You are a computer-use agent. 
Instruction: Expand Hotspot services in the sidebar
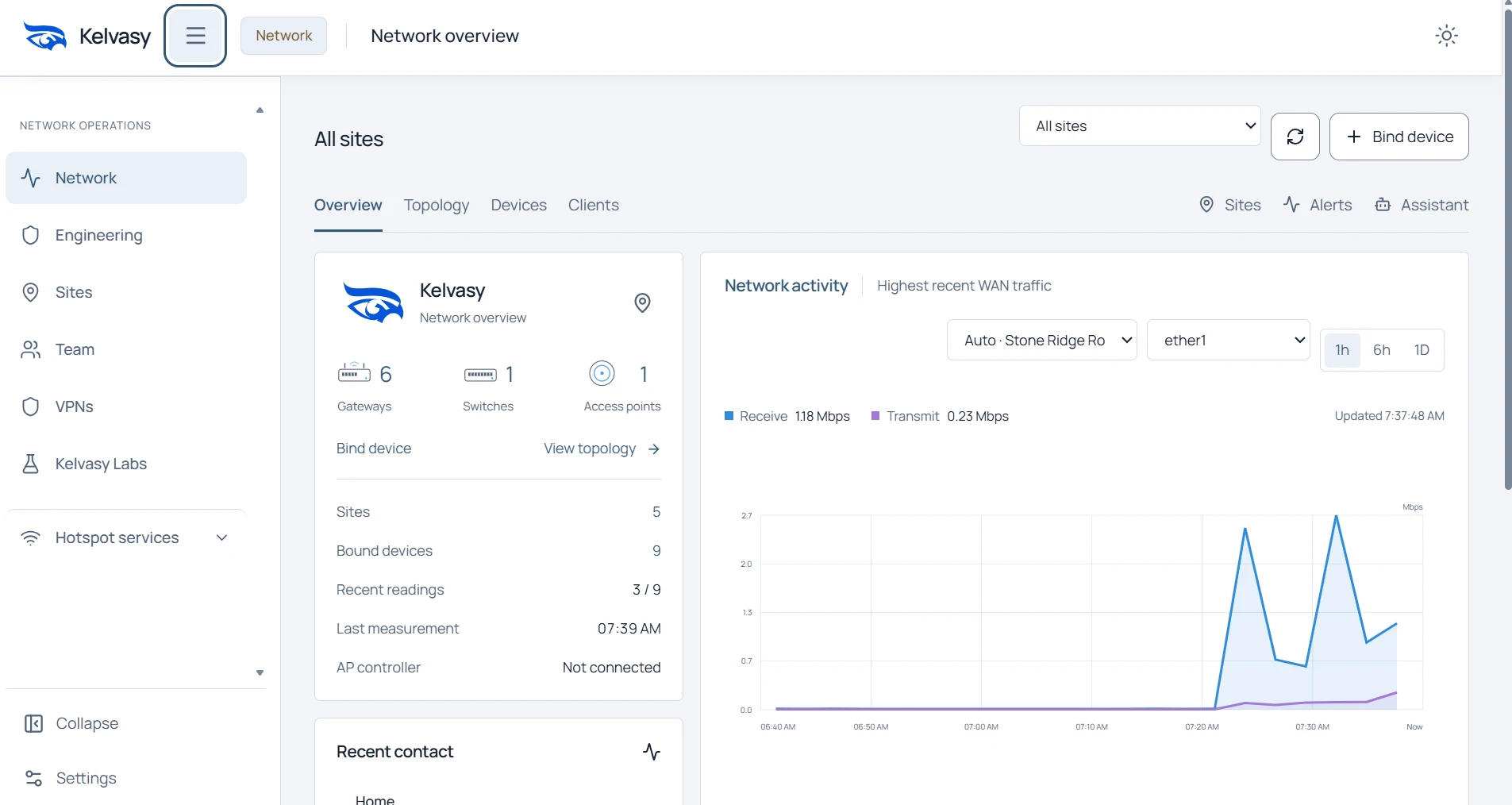click(126, 537)
